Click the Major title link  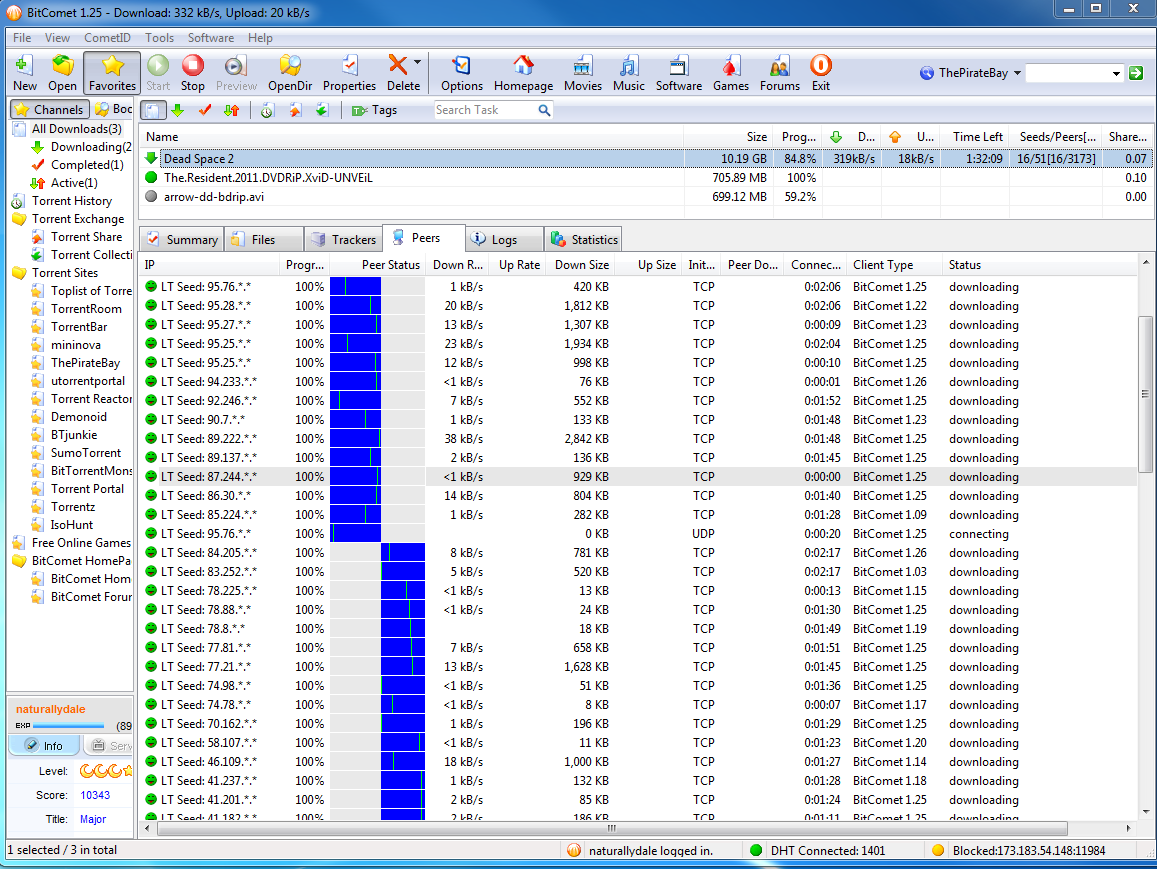93,819
